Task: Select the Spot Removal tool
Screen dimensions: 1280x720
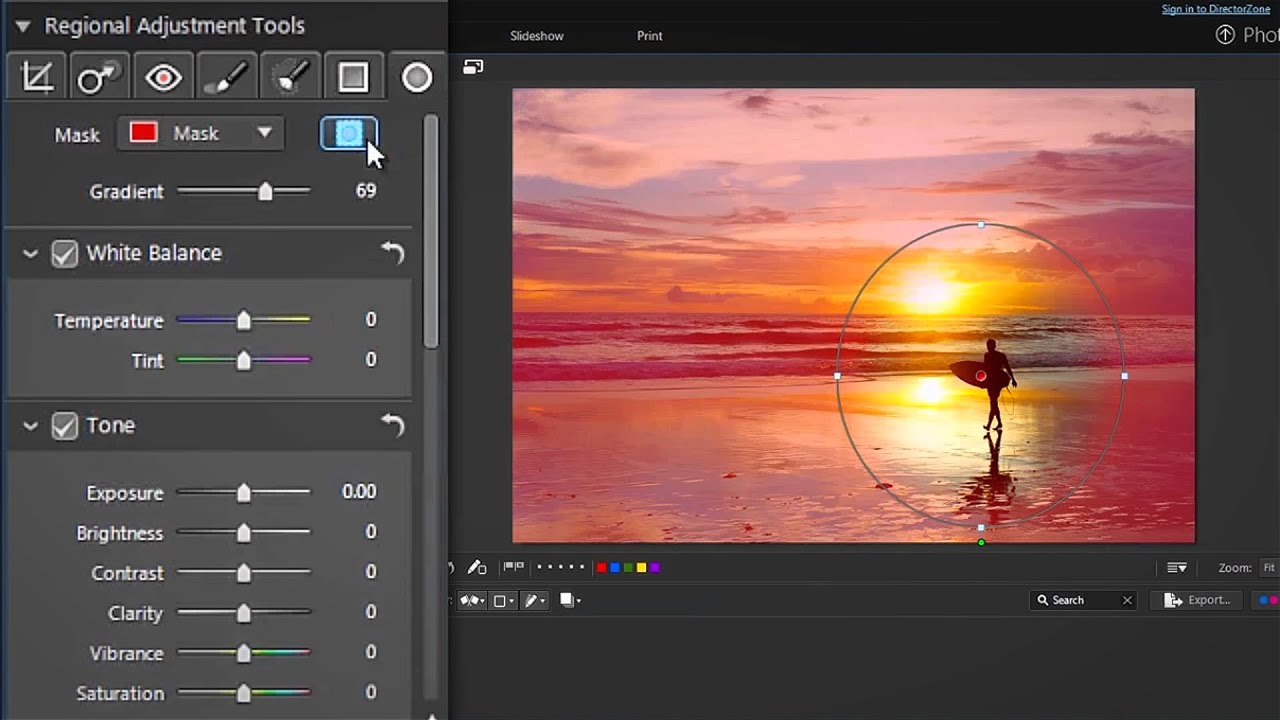Action: tap(99, 77)
